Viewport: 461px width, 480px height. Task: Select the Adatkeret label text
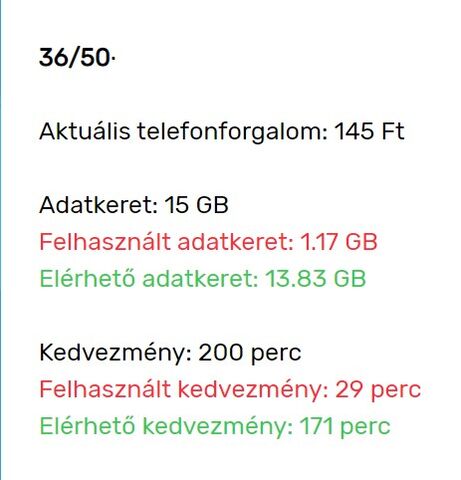click(x=99, y=204)
